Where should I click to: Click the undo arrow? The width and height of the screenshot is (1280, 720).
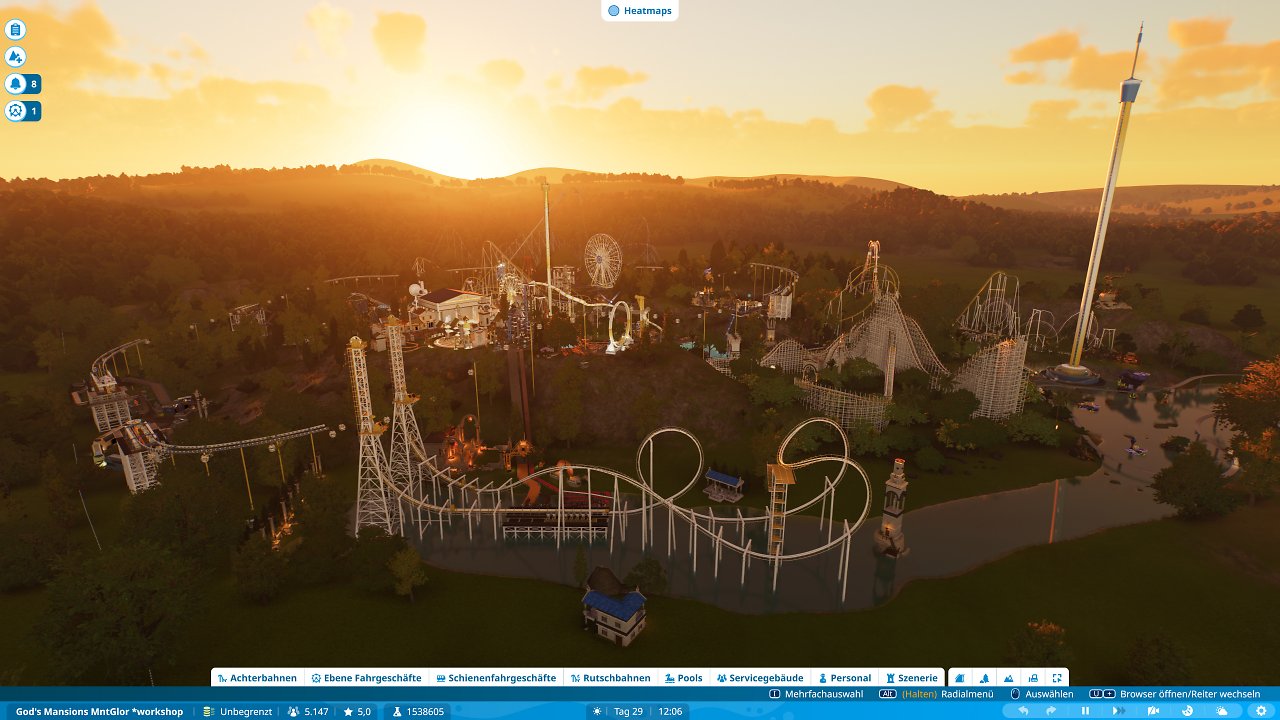[1023, 711]
